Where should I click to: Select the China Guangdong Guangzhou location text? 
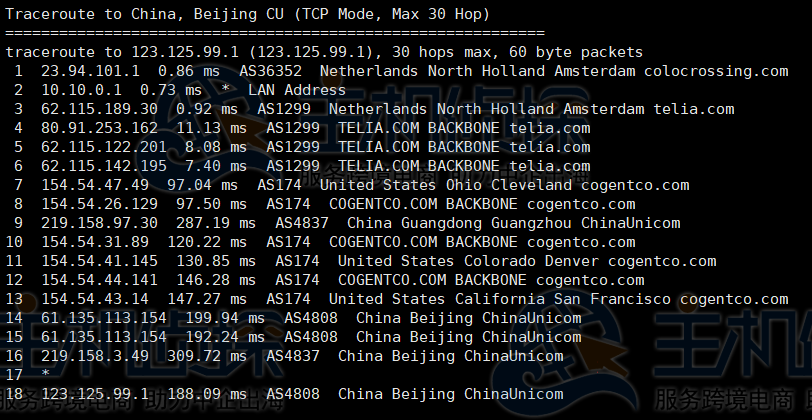coord(459,223)
